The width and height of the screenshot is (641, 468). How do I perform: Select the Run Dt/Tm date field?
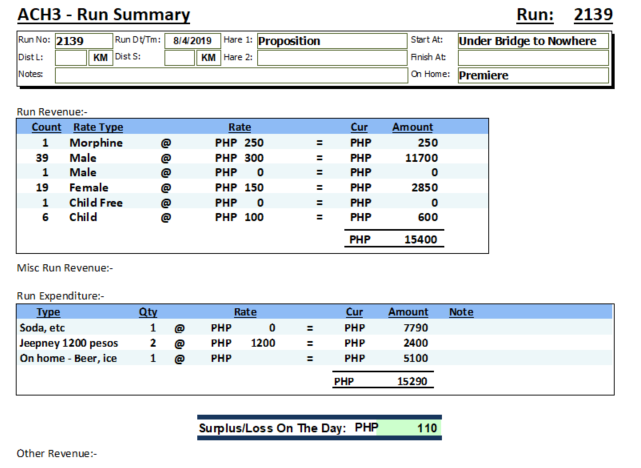coord(193,41)
